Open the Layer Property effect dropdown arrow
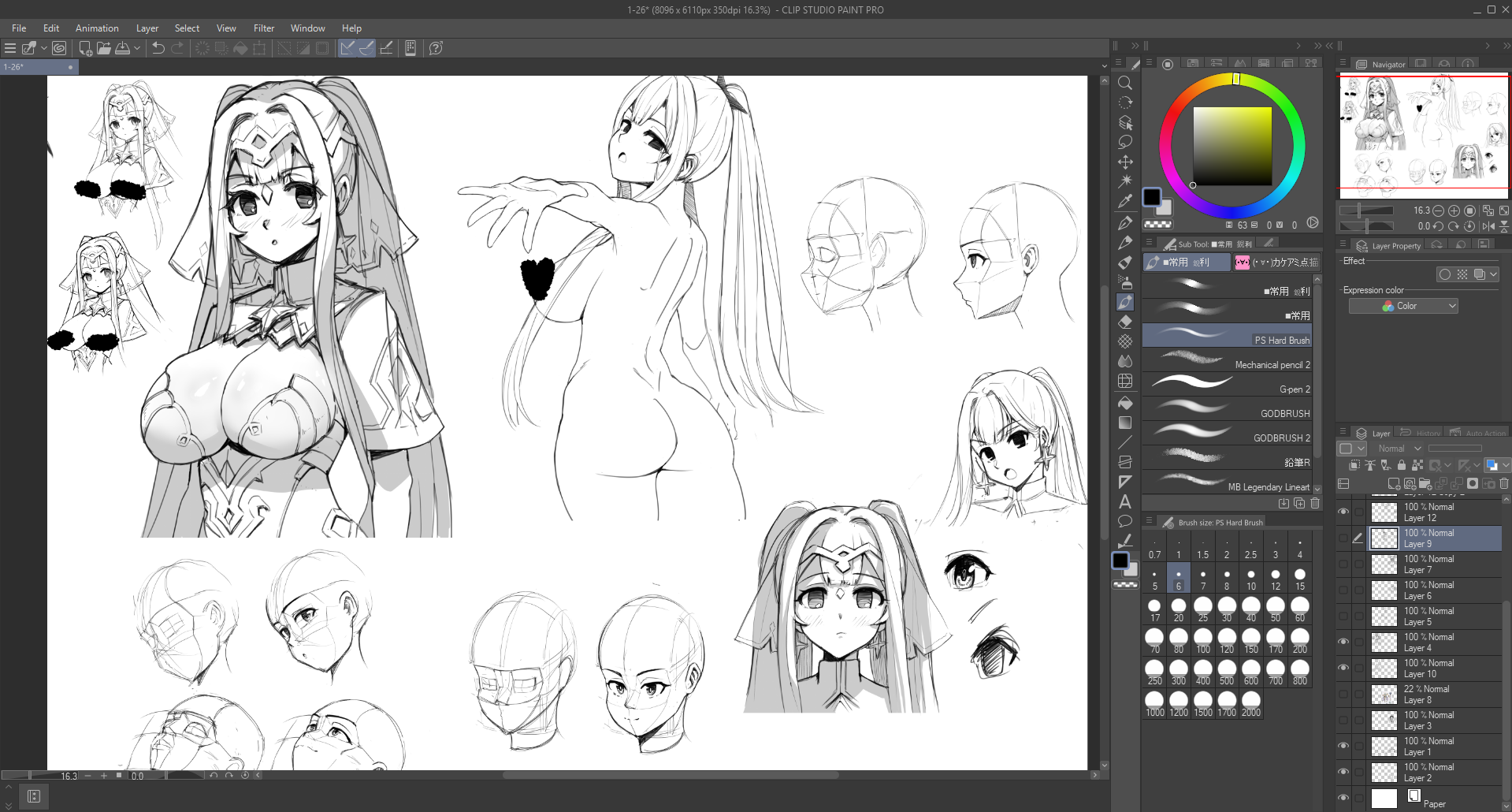1512x812 pixels. point(1494,274)
